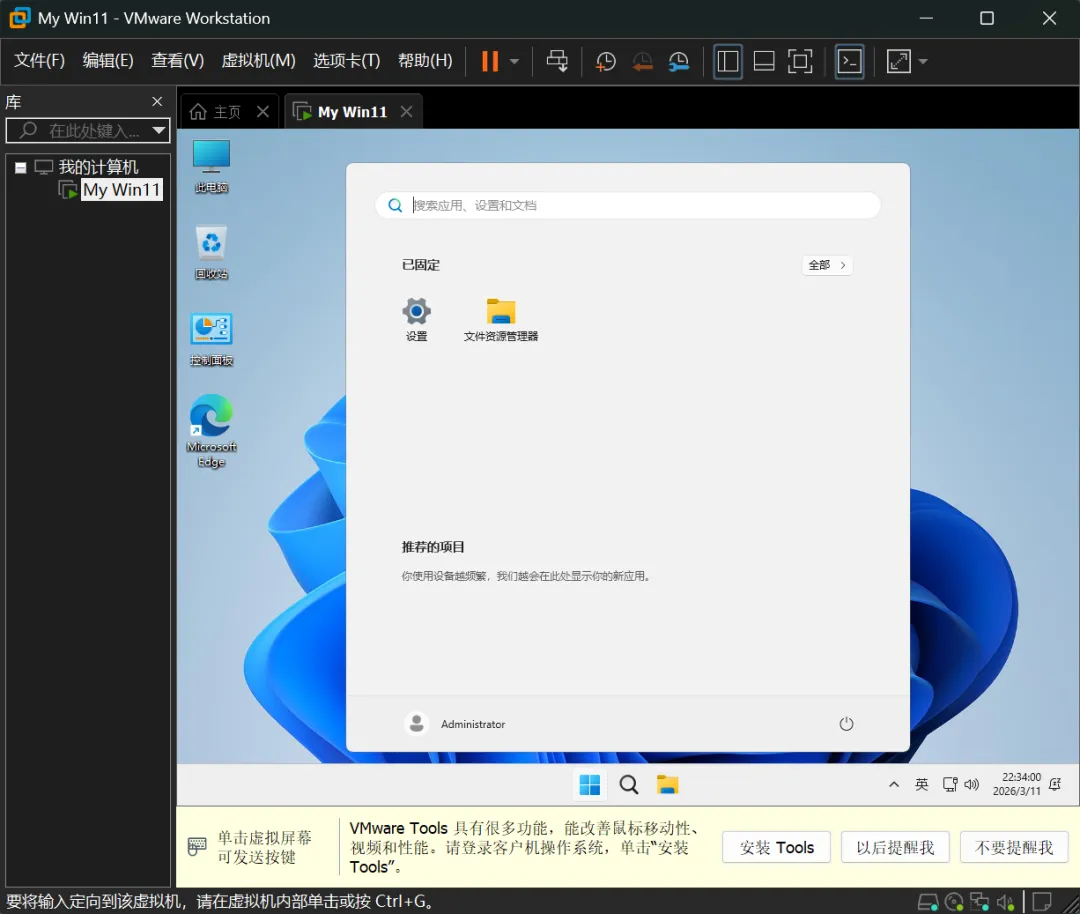Select 我的计算机 in the library tree
This screenshot has height=914, width=1080.
coord(98,167)
